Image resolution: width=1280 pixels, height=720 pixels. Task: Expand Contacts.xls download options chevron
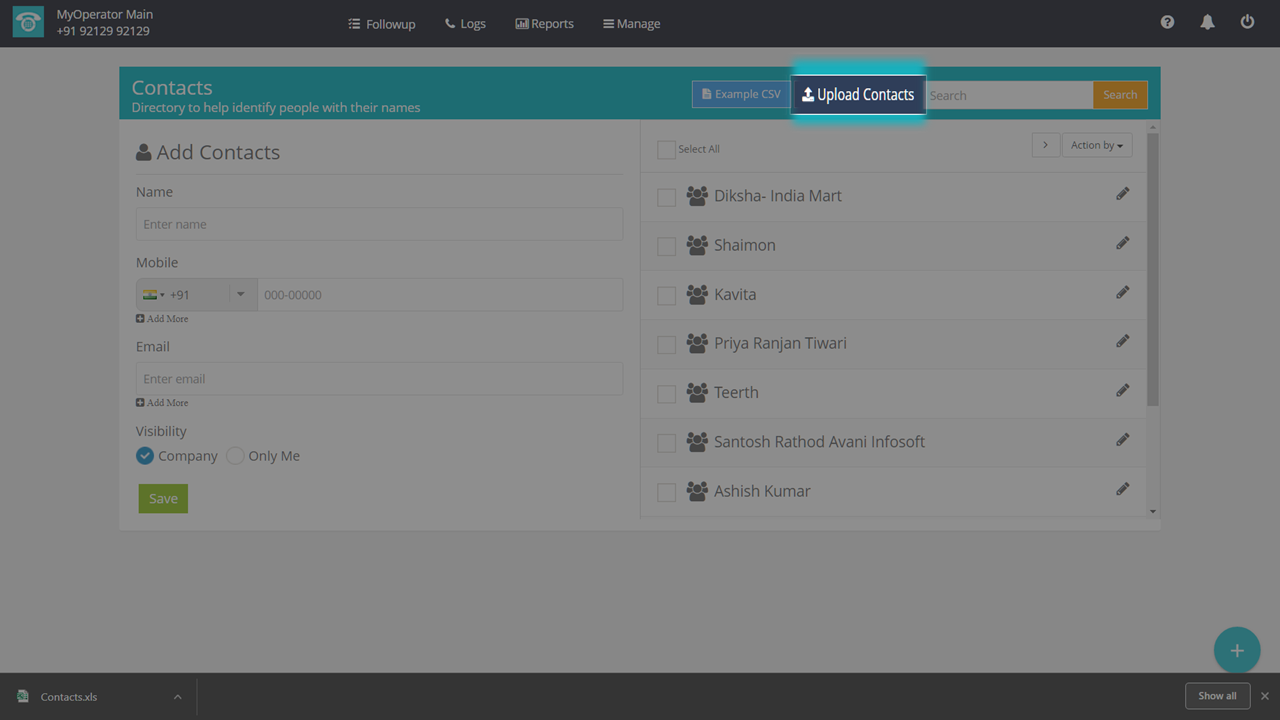click(x=177, y=697)
